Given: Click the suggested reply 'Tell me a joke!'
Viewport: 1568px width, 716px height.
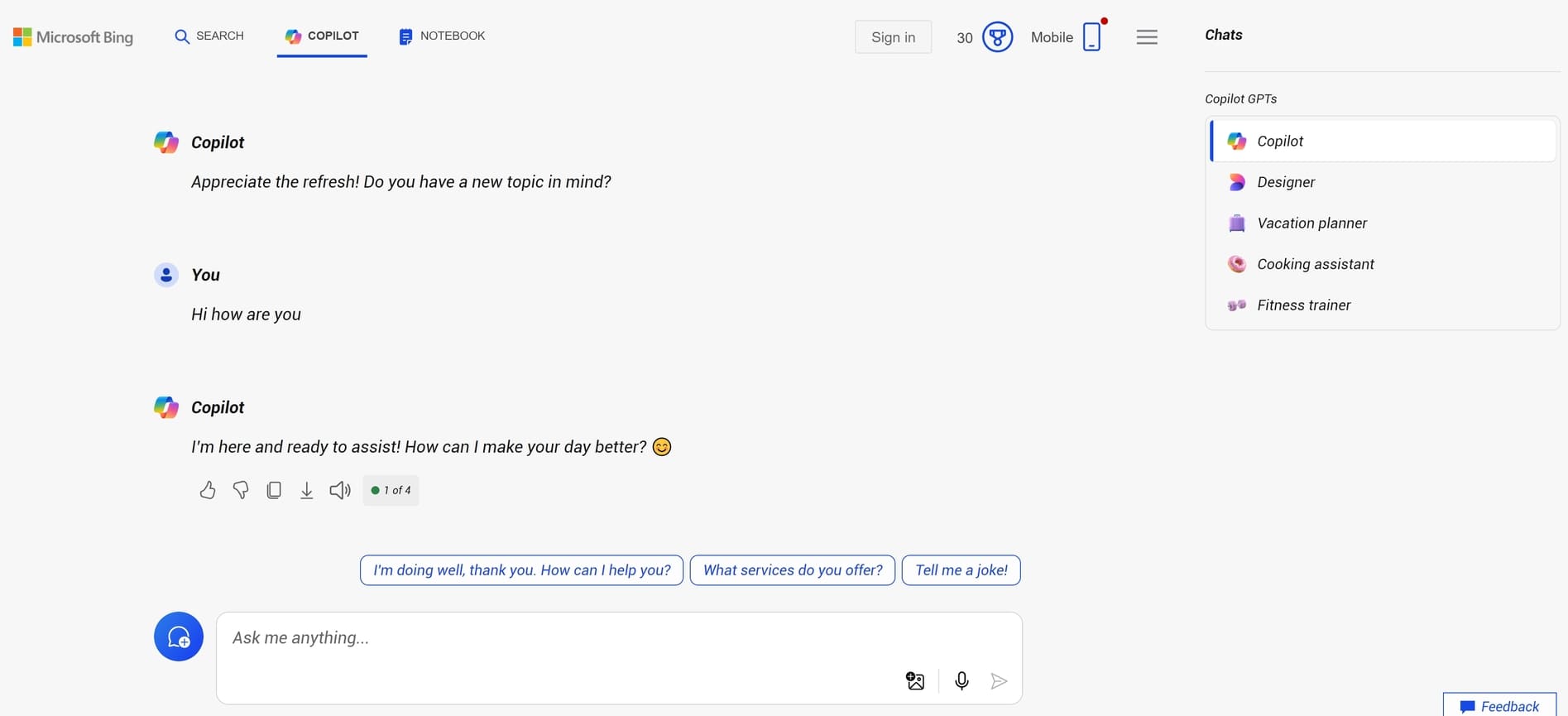Looking at the screenshot, I should coord(961,570).
